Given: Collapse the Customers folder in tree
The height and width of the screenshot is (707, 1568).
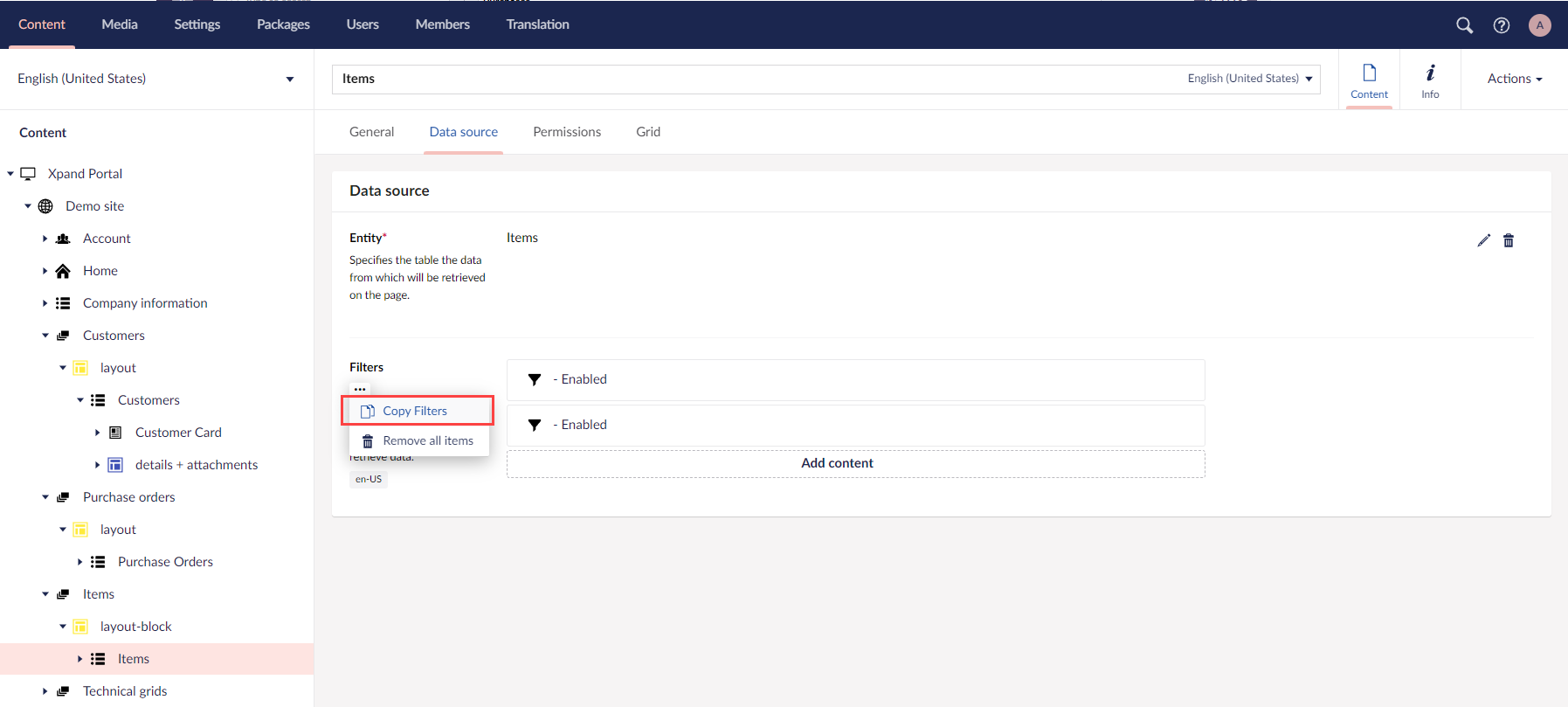Looking at the screenshot, I should point(45,336).
